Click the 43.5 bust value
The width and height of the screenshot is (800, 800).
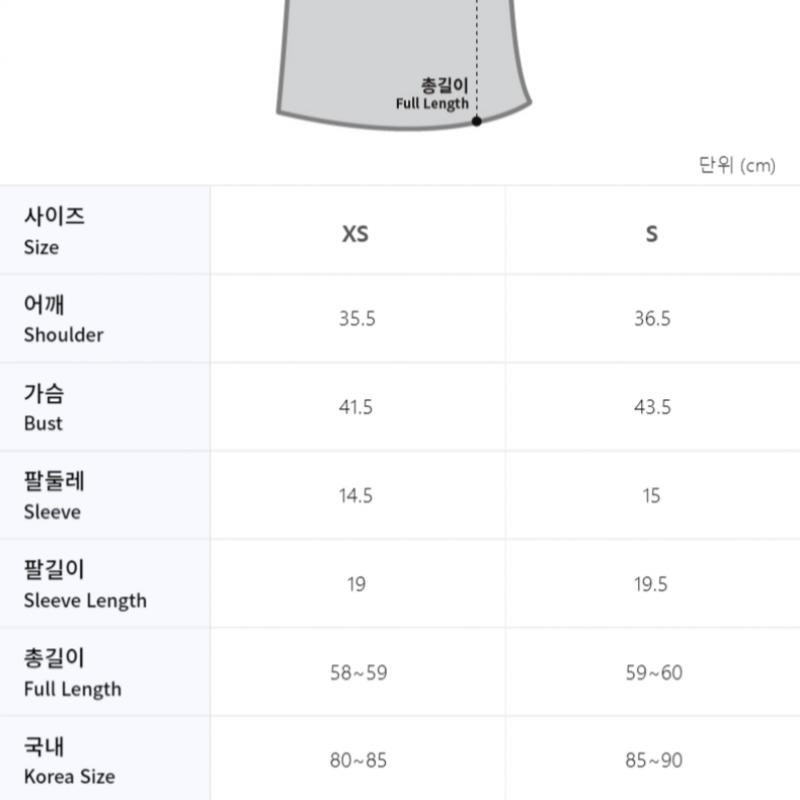click(652, 407)
